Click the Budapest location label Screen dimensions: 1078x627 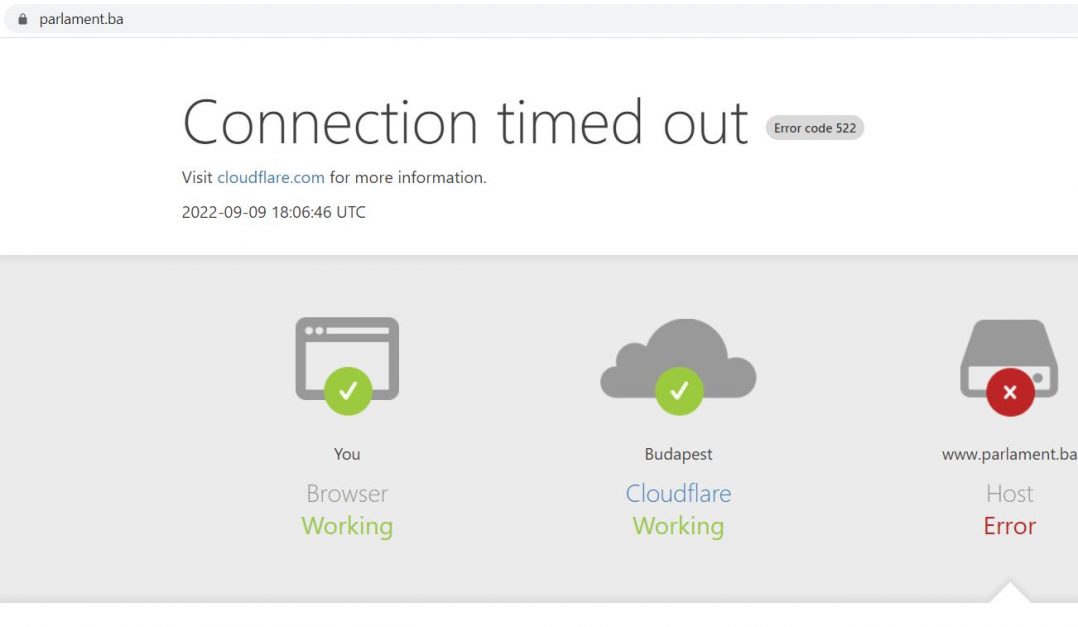click(679, 454)
